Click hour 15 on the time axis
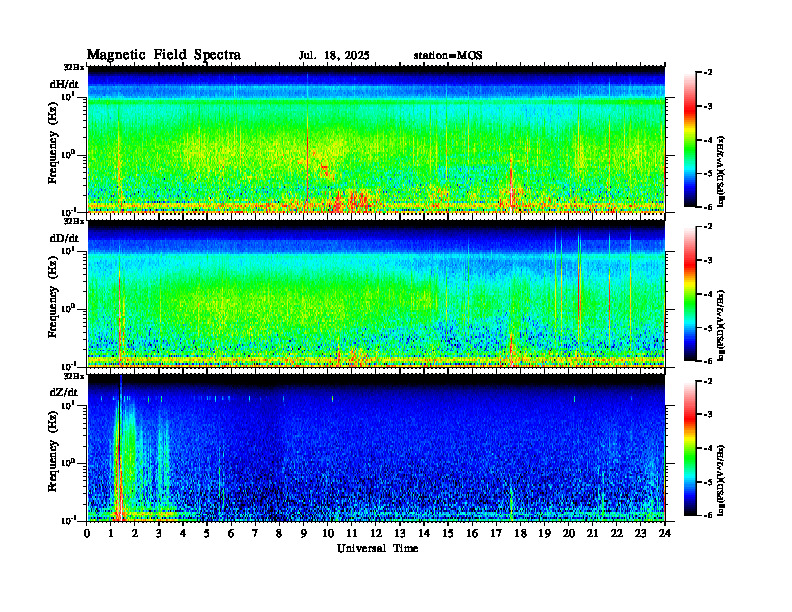This screenshot has height=612, width=792. (x=448, y=534)
